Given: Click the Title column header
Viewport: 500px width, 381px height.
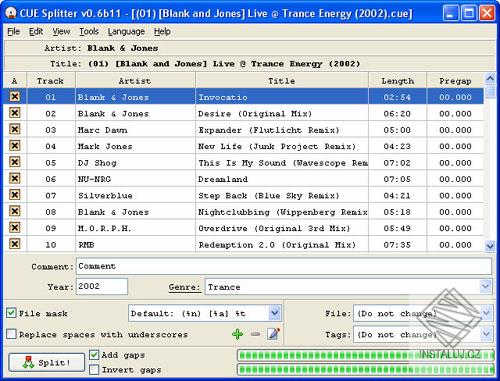Looking at the screenshot, I should [282, 81].
